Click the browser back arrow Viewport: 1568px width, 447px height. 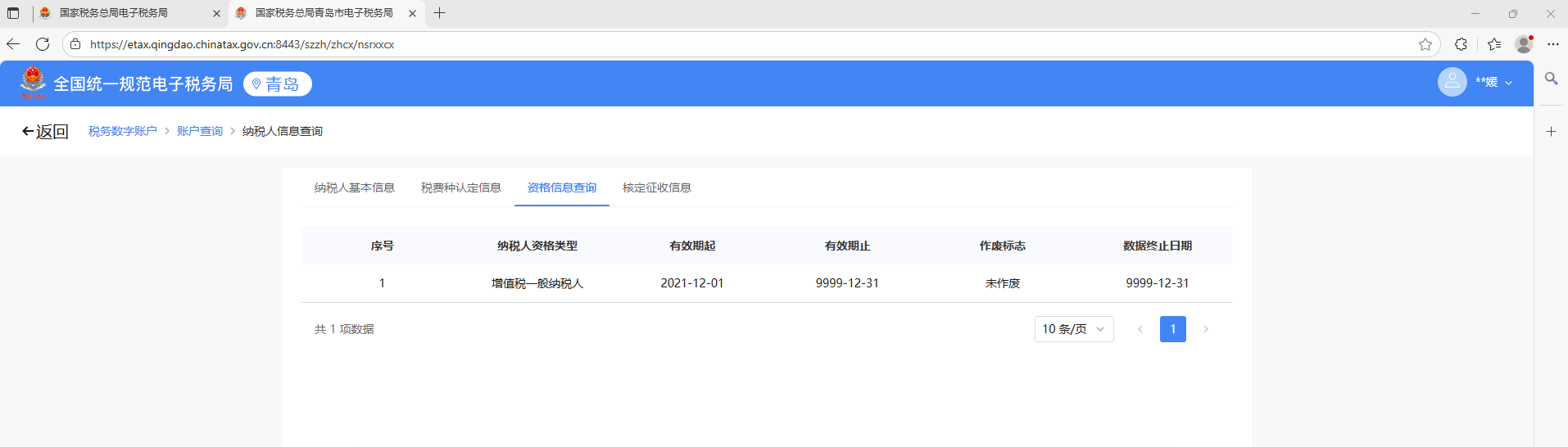pos(13,44)
